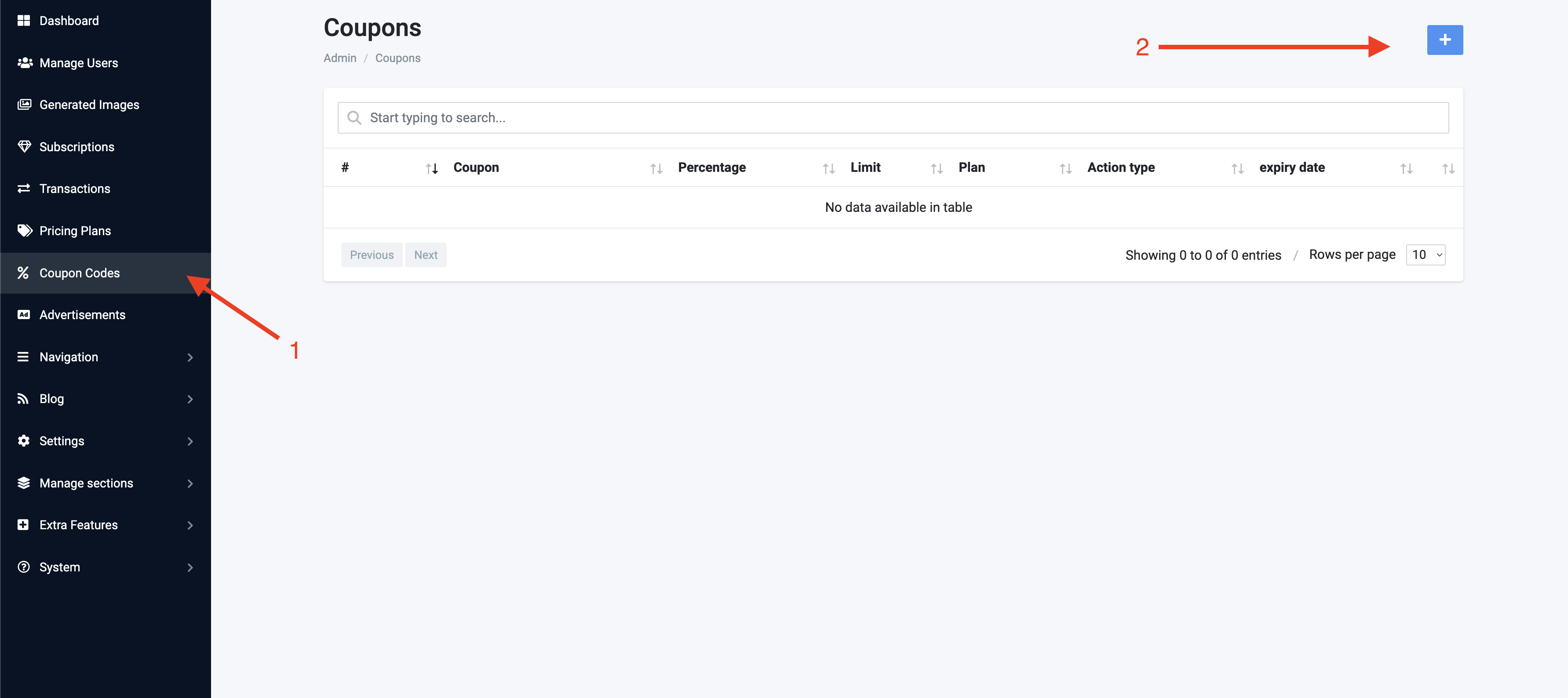Sort table by Coupon column

click(476, 167)
